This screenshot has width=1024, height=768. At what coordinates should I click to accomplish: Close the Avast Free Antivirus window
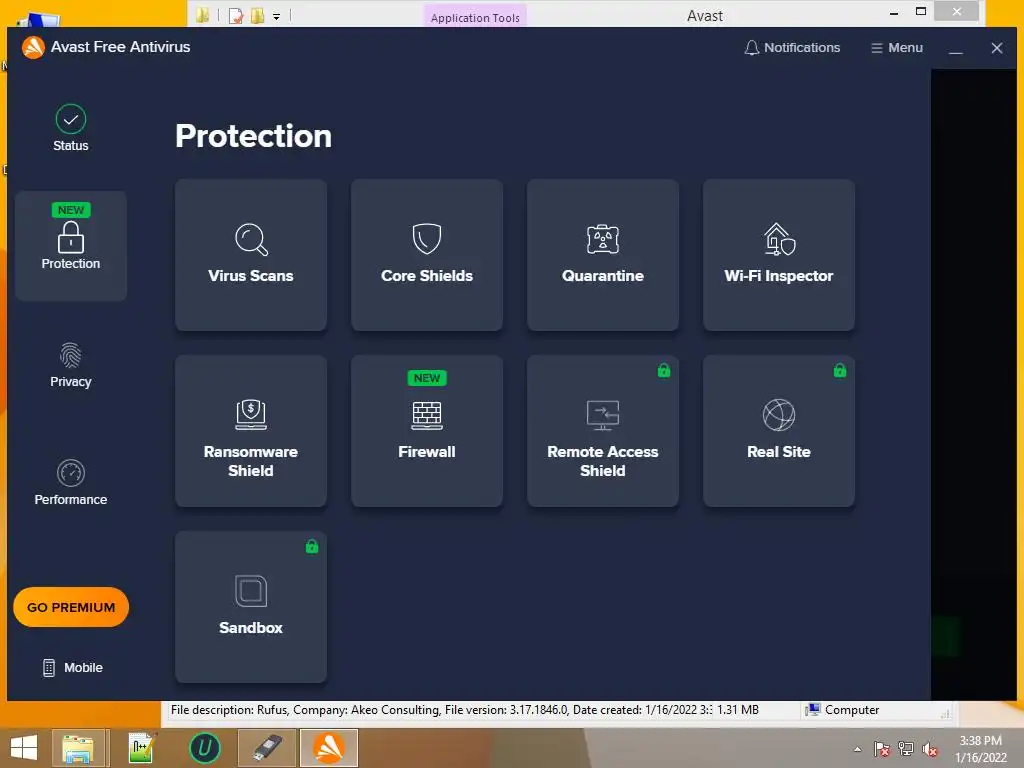pyautogui.click(x=997, y=48)
